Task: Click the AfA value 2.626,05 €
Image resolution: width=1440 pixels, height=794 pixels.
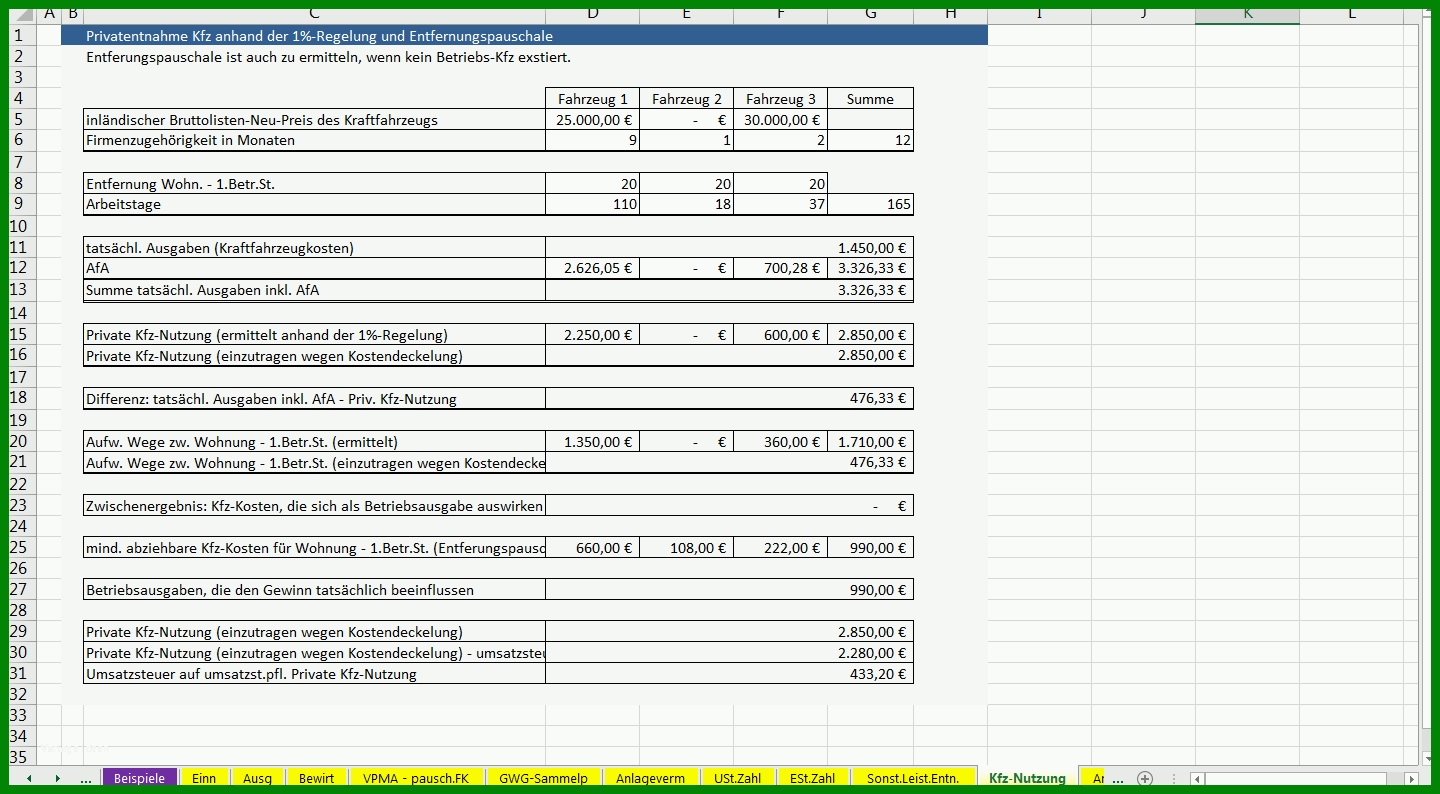Action: [593, 268]
